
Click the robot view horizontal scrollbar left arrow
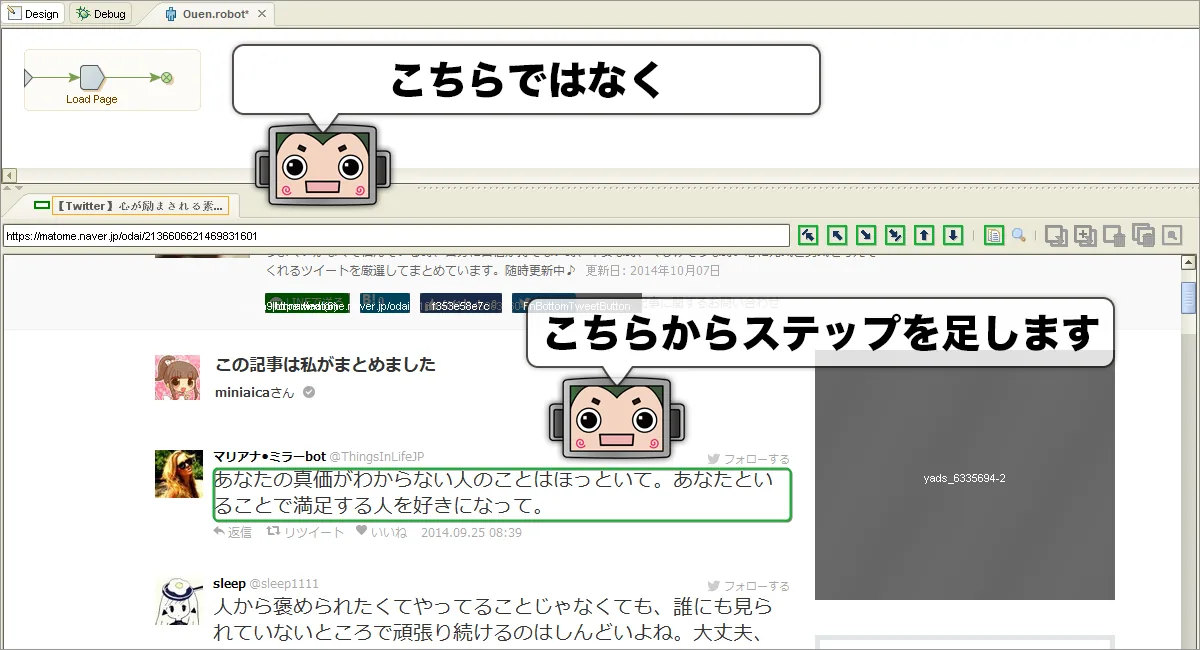coord(9,175)
